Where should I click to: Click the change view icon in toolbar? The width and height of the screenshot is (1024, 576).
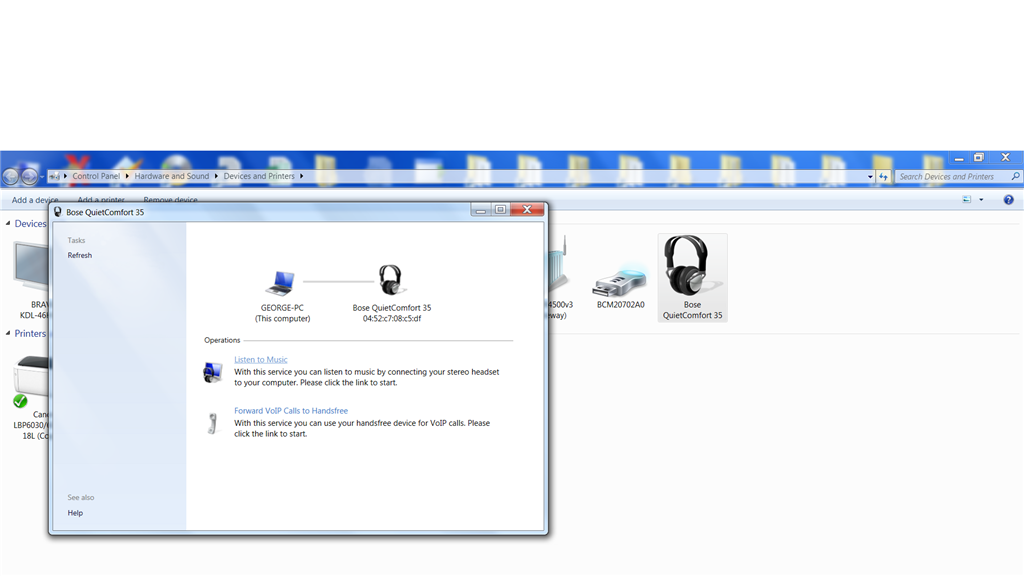tap(967, 199)
